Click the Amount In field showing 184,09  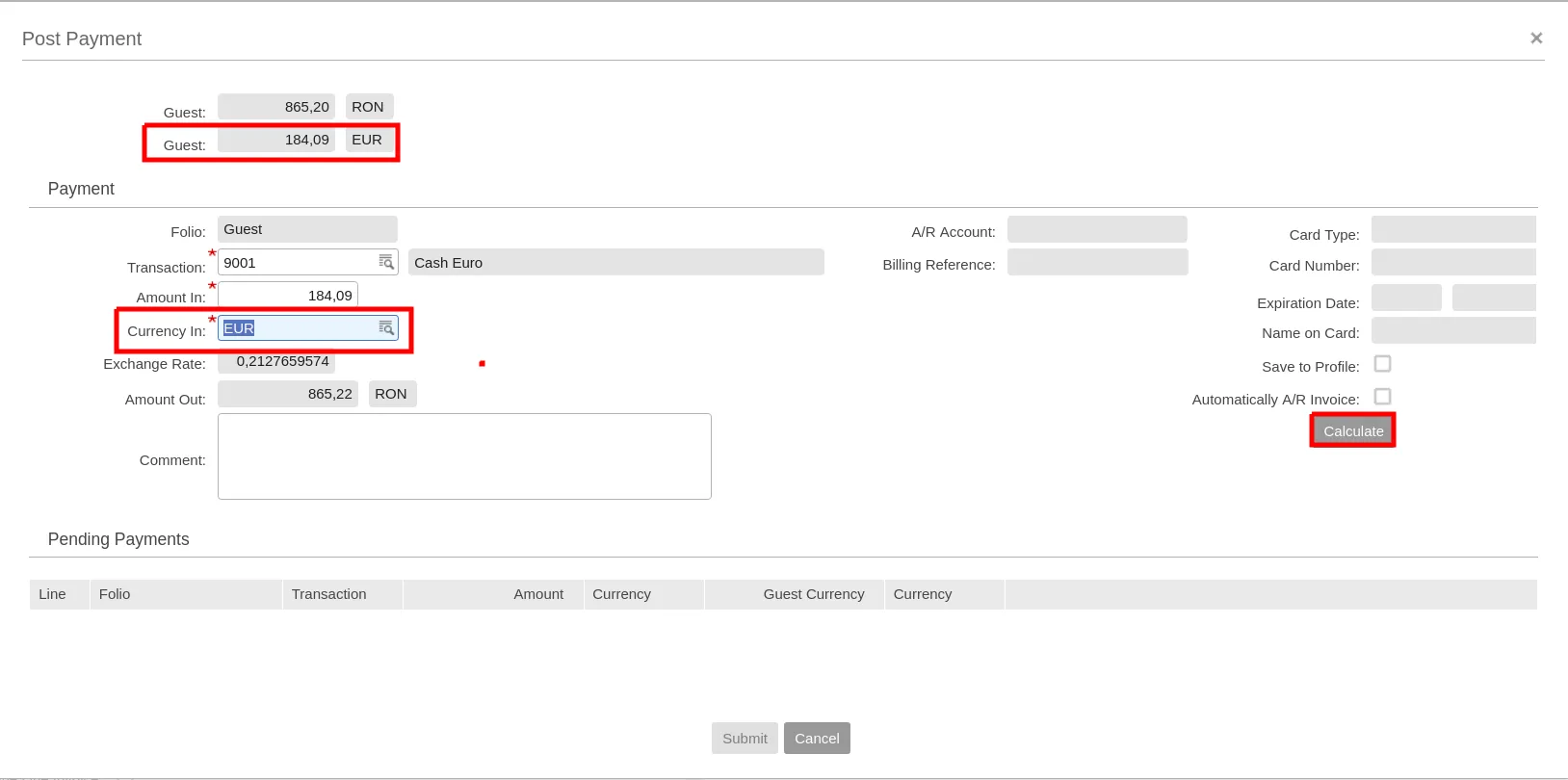pyautogui.click(x=288, y=296)
